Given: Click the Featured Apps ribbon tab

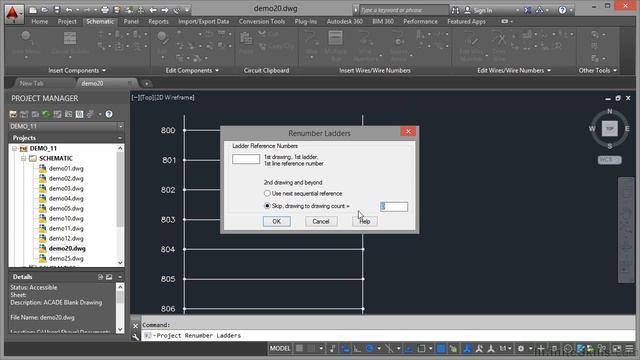Looking at the screenshot, I should click(467, 21).
